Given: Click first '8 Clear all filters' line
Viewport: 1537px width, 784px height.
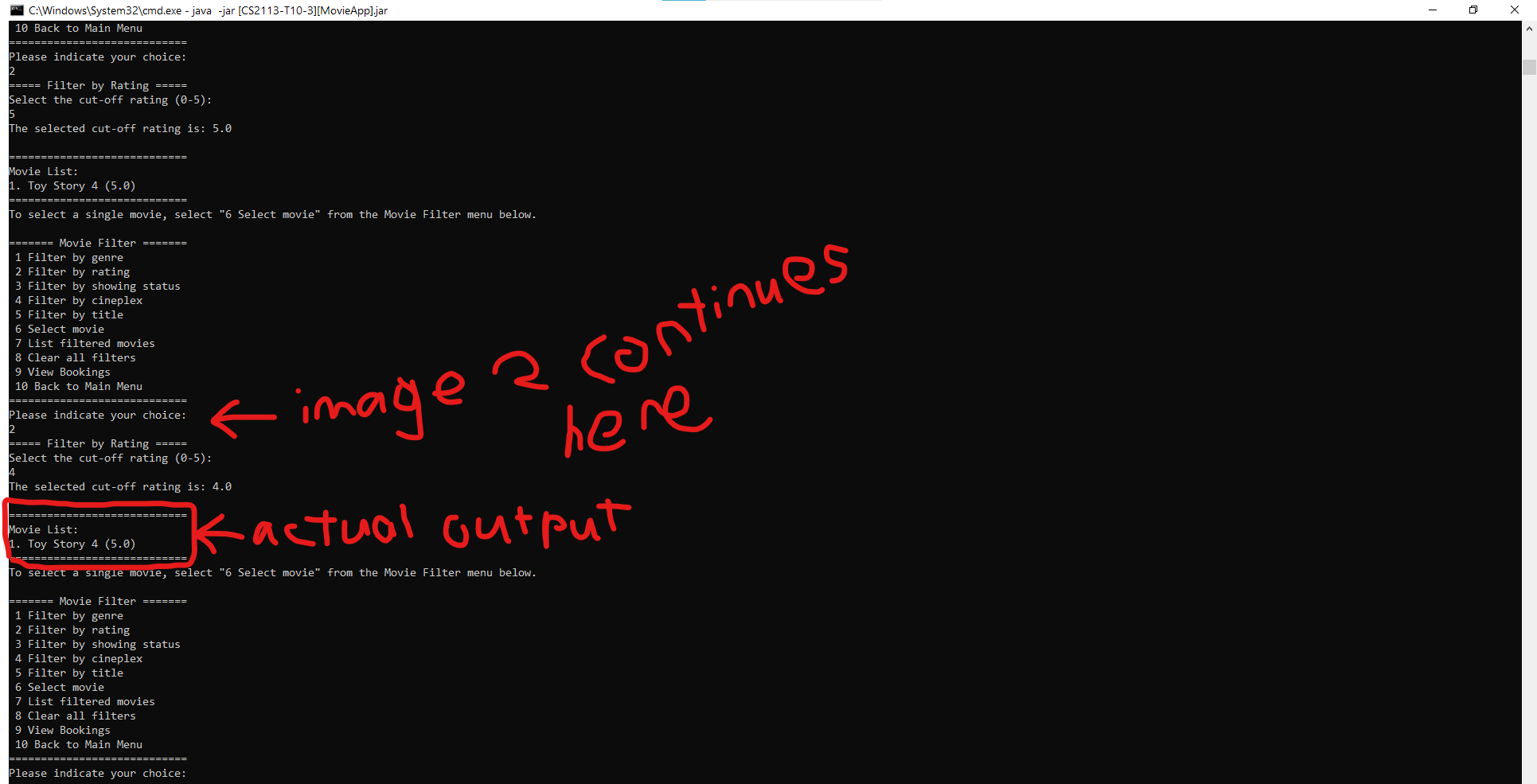Looking at the screenshot, I should pos(76,358).
